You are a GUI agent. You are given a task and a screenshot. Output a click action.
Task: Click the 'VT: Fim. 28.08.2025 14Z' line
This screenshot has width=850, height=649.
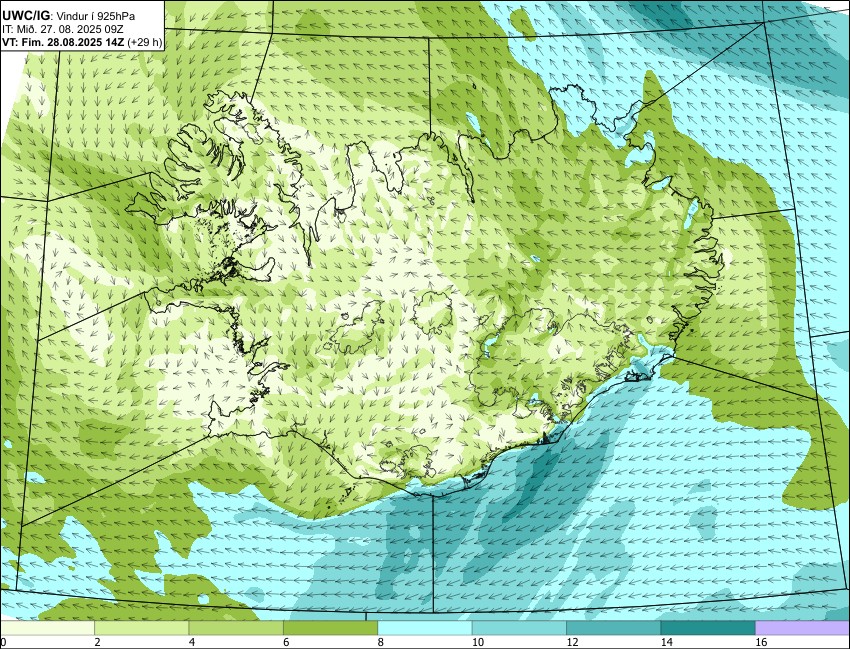pyautogui.click(x=63, y=43)
